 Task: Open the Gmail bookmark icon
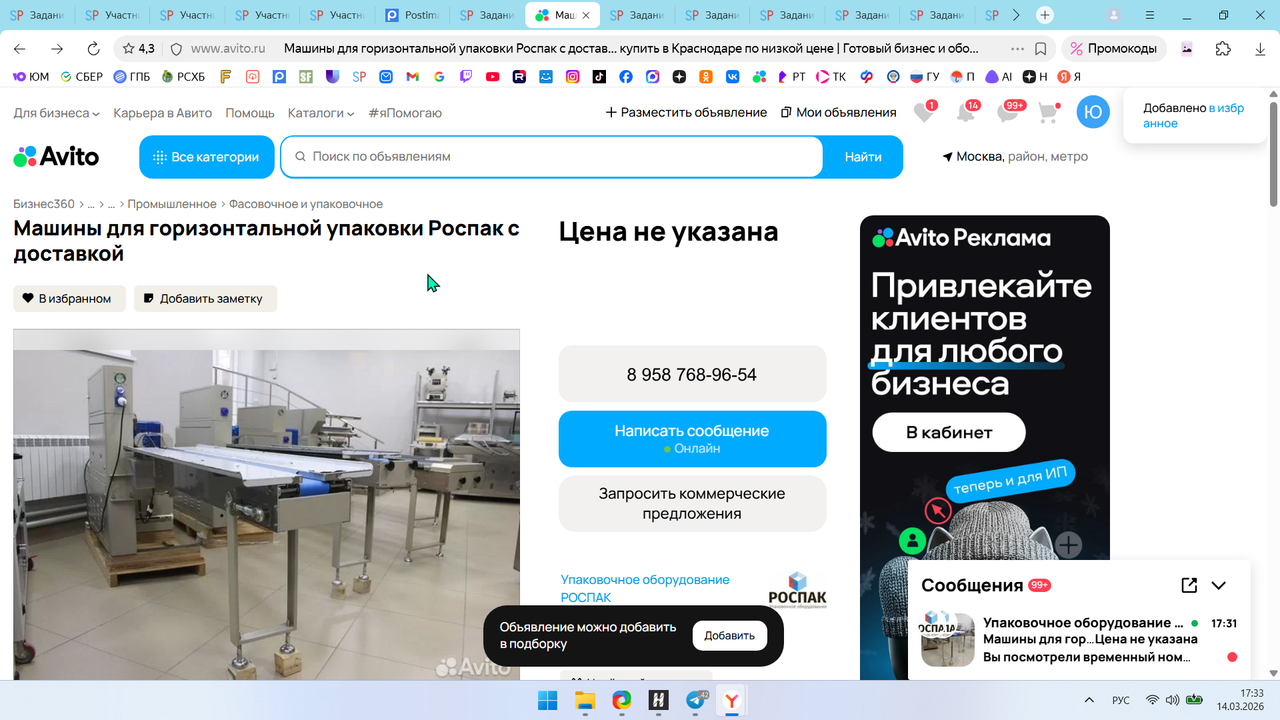413,76
